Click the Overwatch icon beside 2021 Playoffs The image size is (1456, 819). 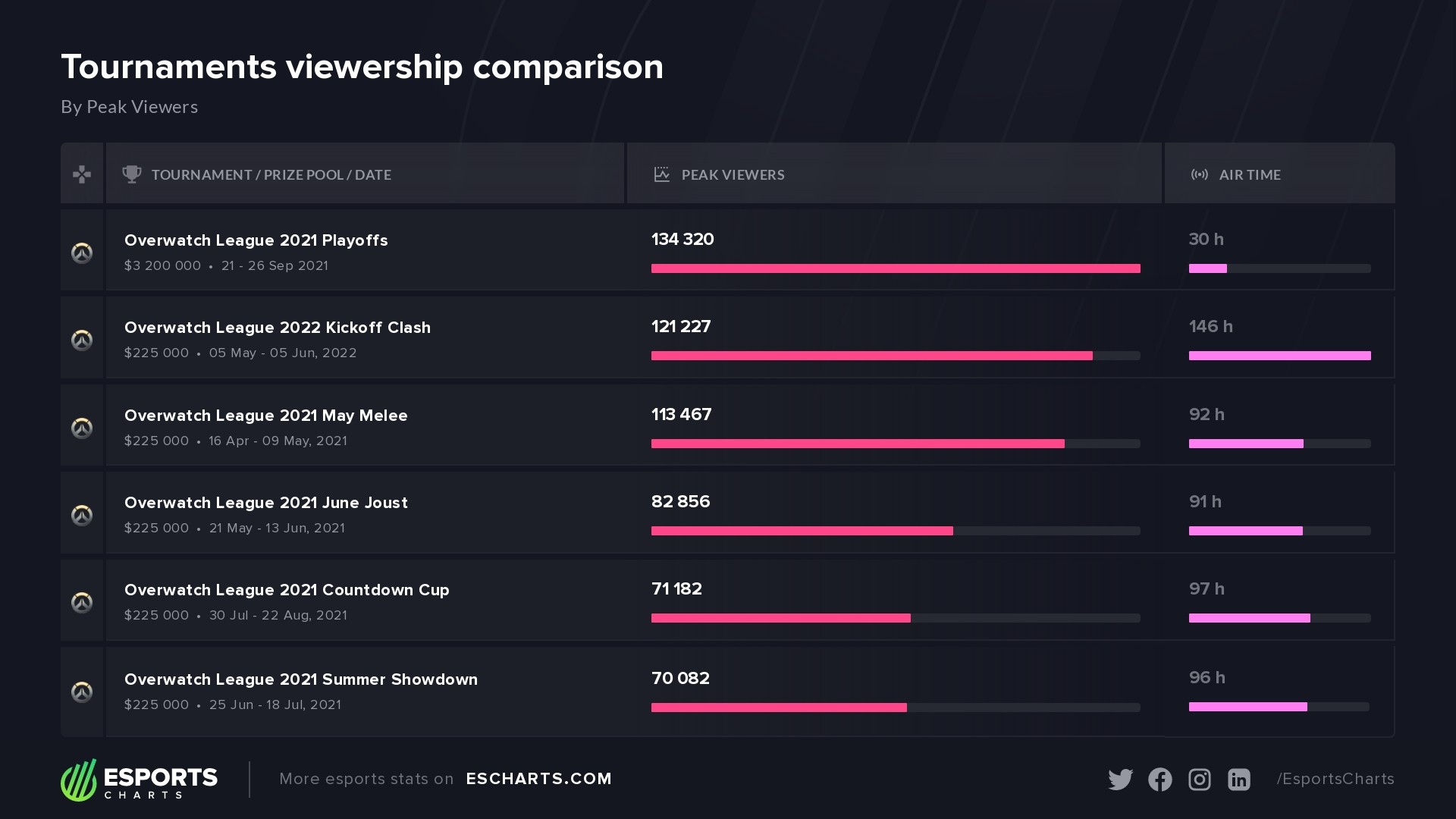pyautogui.click(x=82, y=253)
